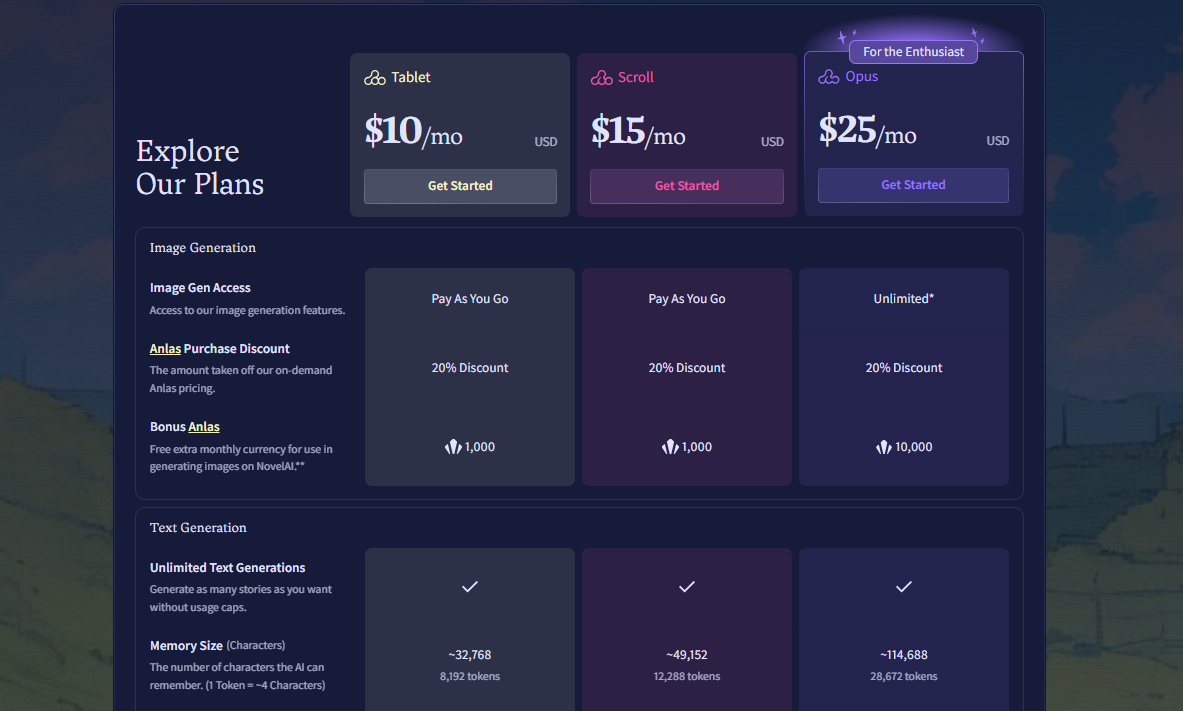This screenshot has width=1183, height=711.
Task: Click the Anlas icon next to Tablet 1,000
Action: pyautogui.click(x=453, y=447)
